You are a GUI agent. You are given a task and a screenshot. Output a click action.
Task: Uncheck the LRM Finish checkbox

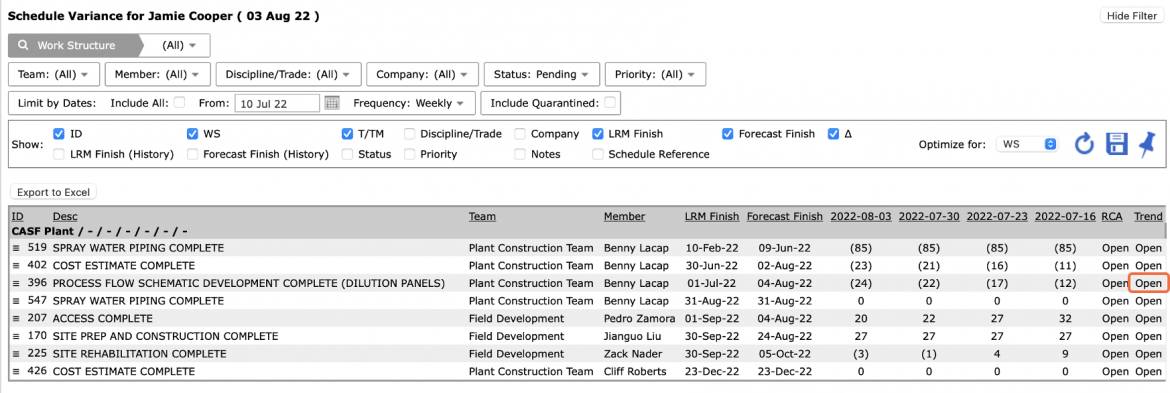coord(598,134)
